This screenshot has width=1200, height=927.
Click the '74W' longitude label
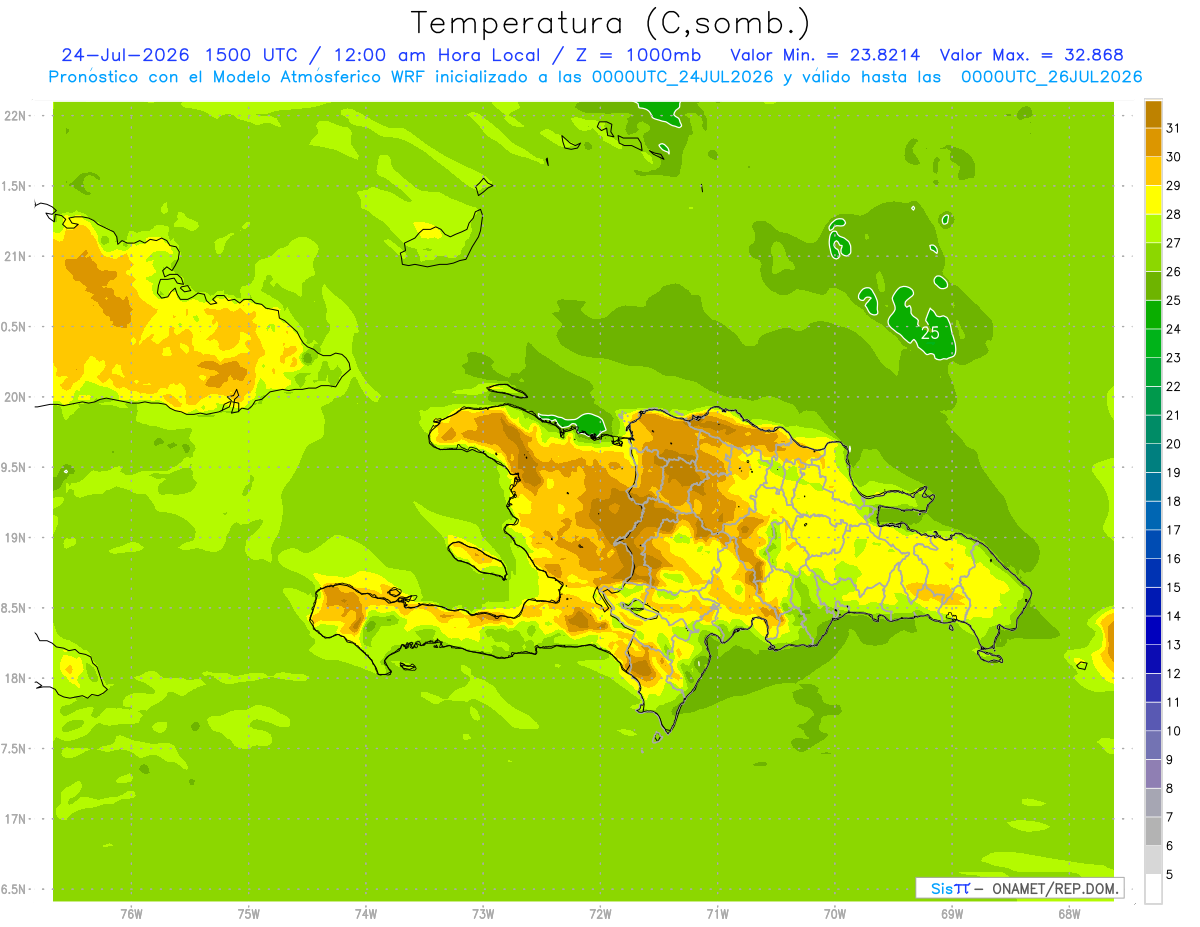pos(366,914)
